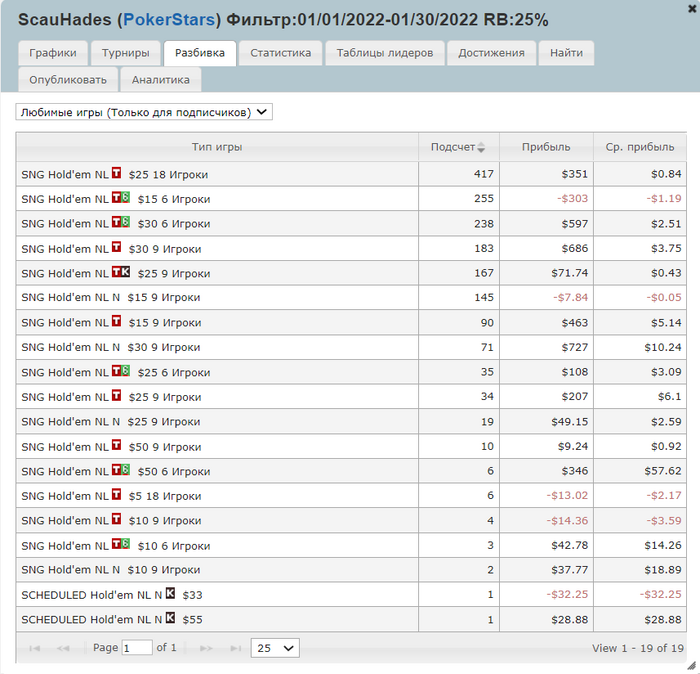Click the resize grip of the dialog
Viewport: 700px width, 674px height.
click(x=691, y=666)
